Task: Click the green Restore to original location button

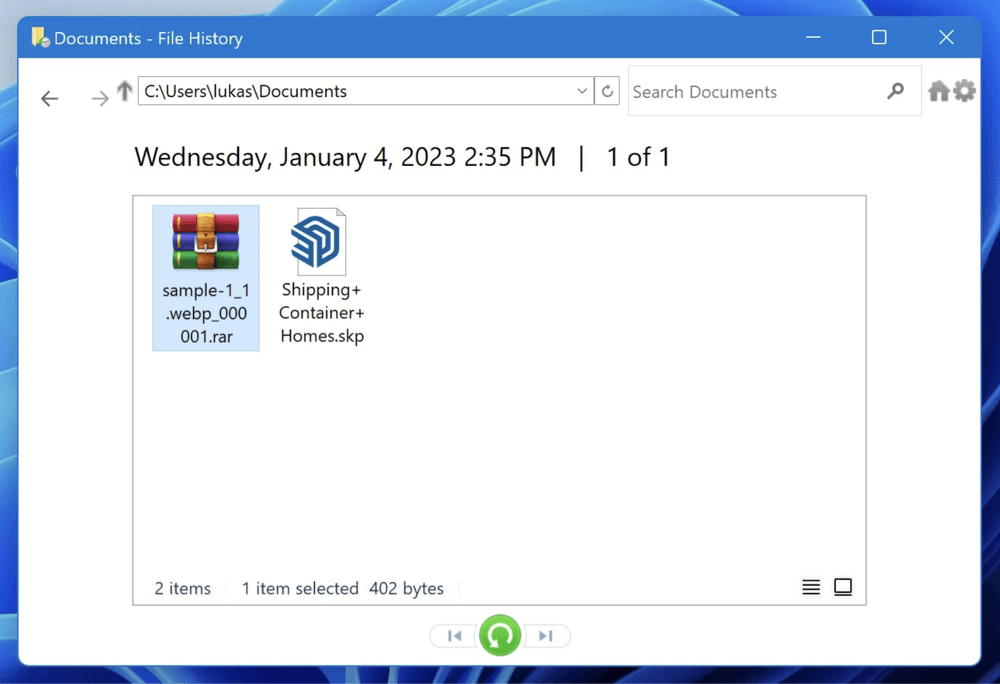Action: coord(499,635)
